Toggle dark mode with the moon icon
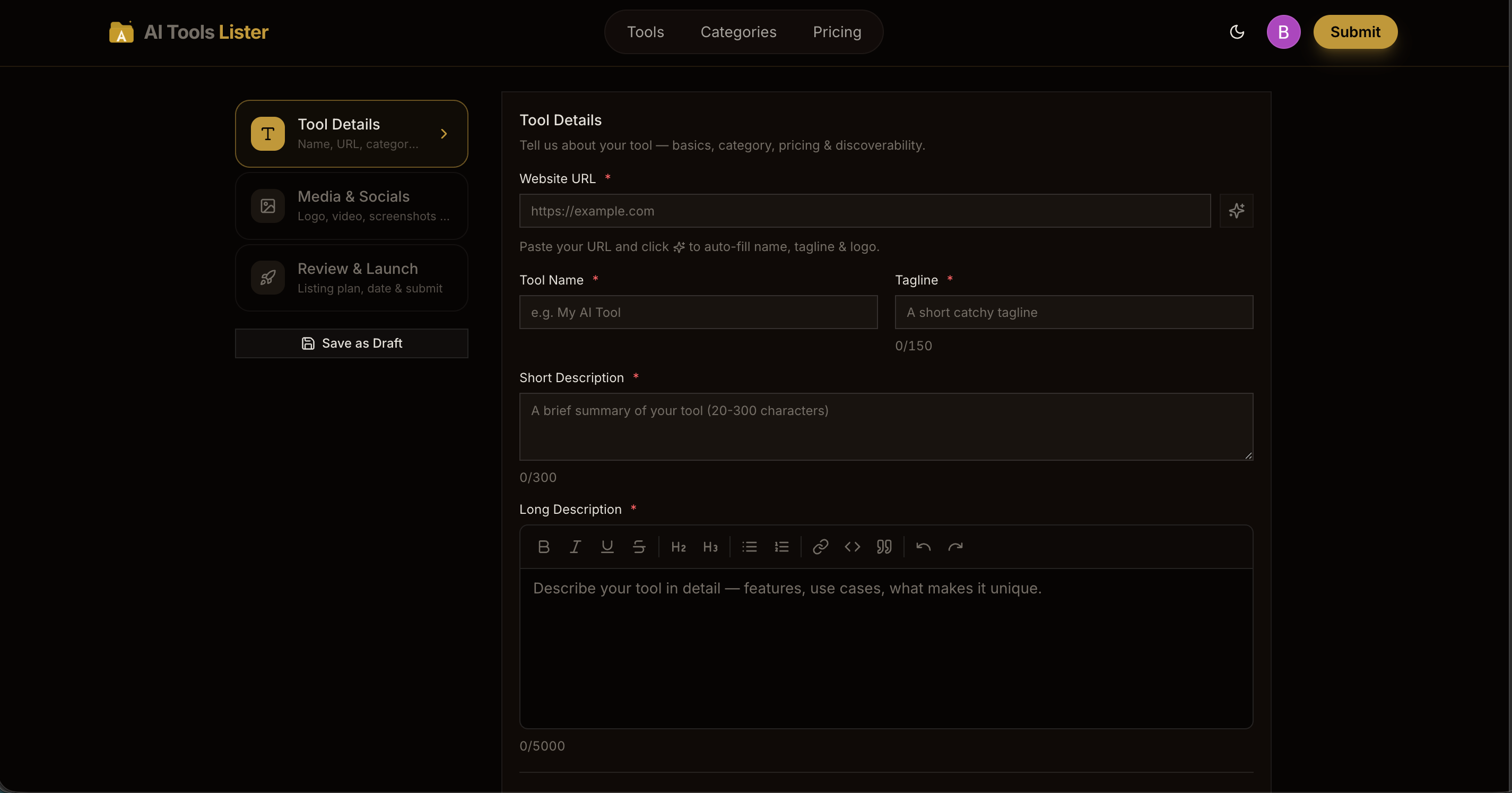Viewport: 1512px width, 793px height. coord(1237,32)
